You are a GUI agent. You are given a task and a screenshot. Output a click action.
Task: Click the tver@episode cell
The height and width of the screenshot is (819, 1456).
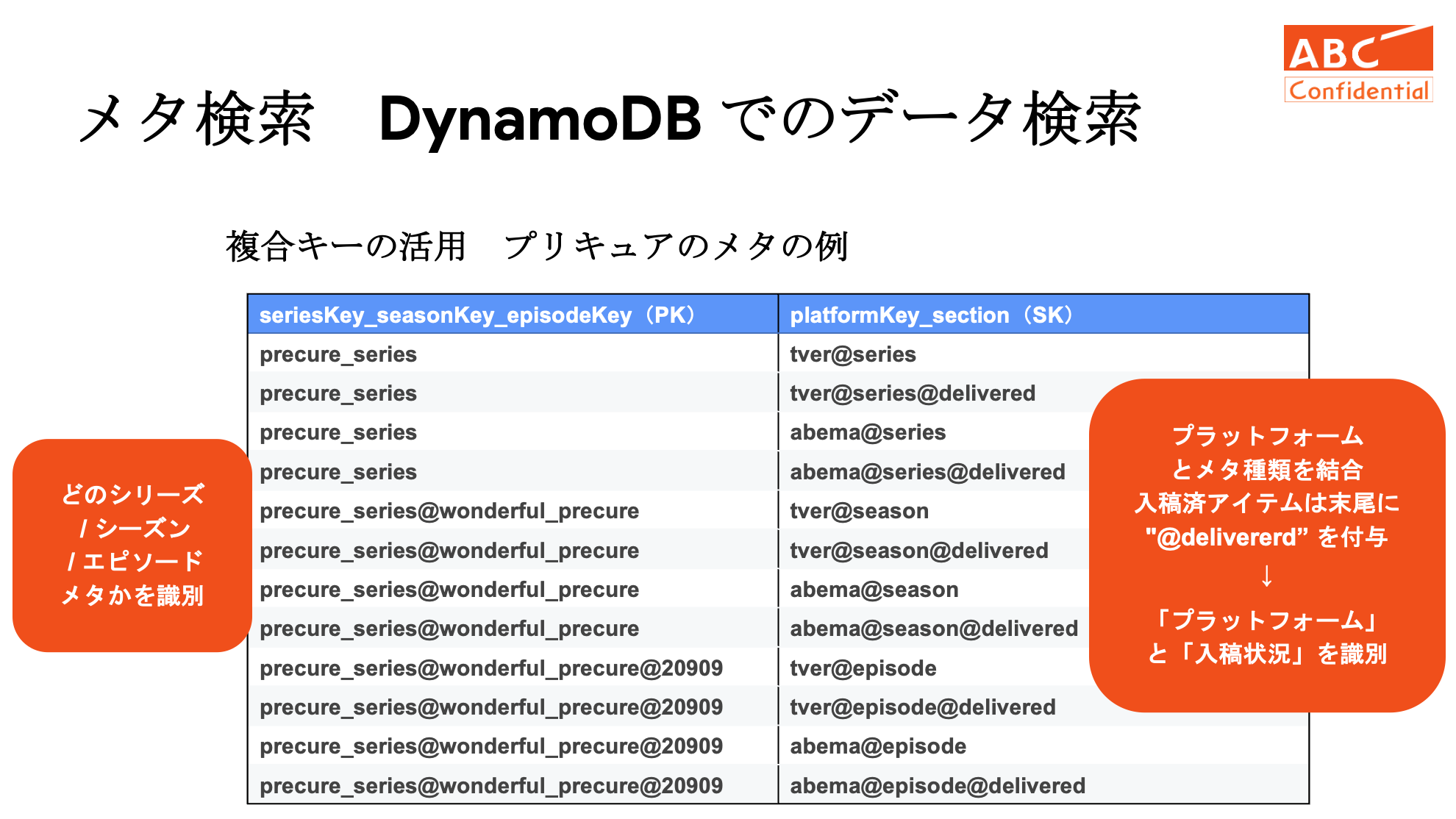tap(863, 668)
